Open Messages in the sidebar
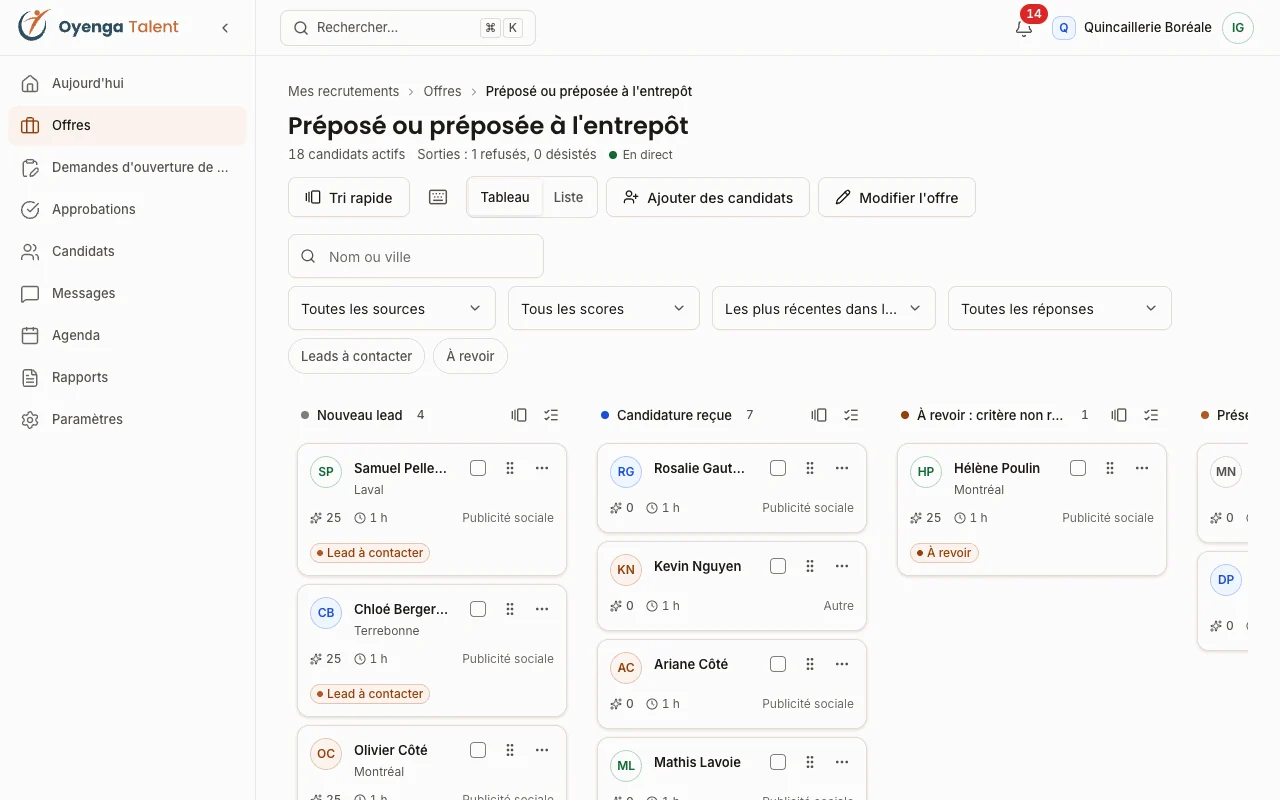The height and width of the screenshot is (800, 1280). [127, 293]
